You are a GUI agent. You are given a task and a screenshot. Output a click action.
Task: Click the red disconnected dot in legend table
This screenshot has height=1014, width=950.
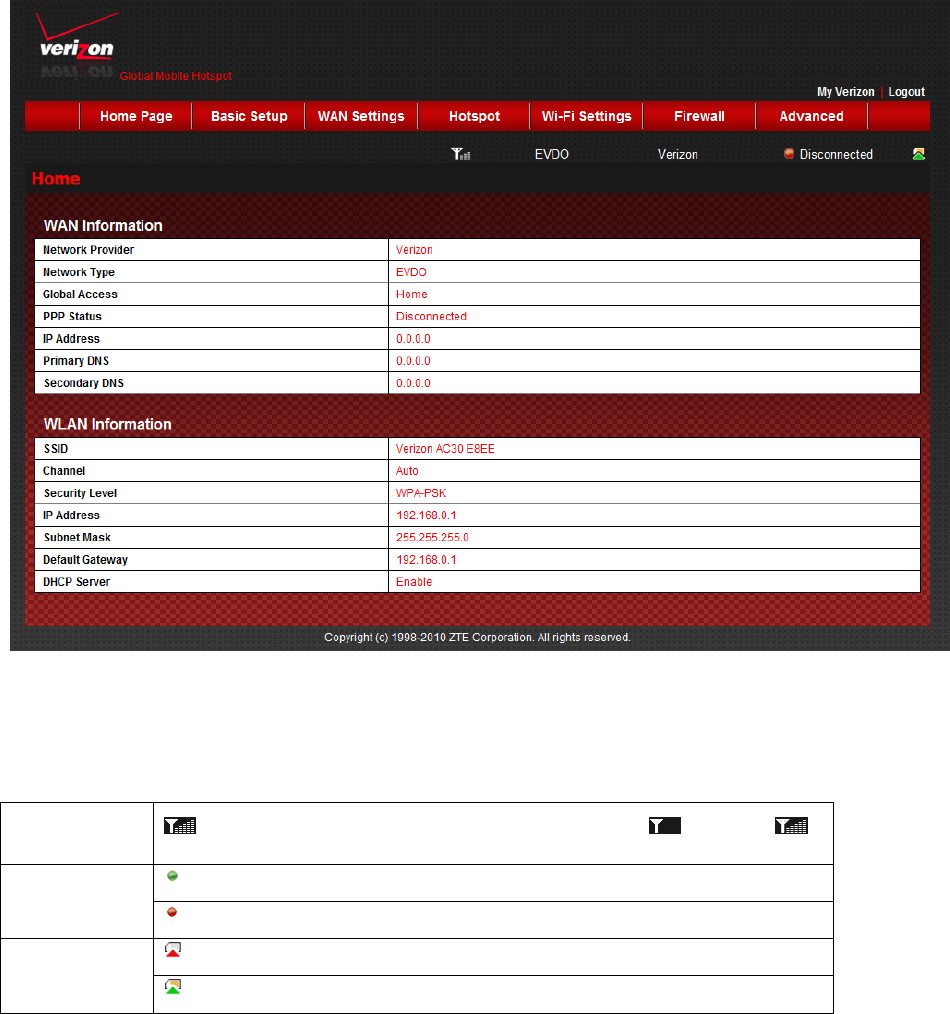(172, 912)
